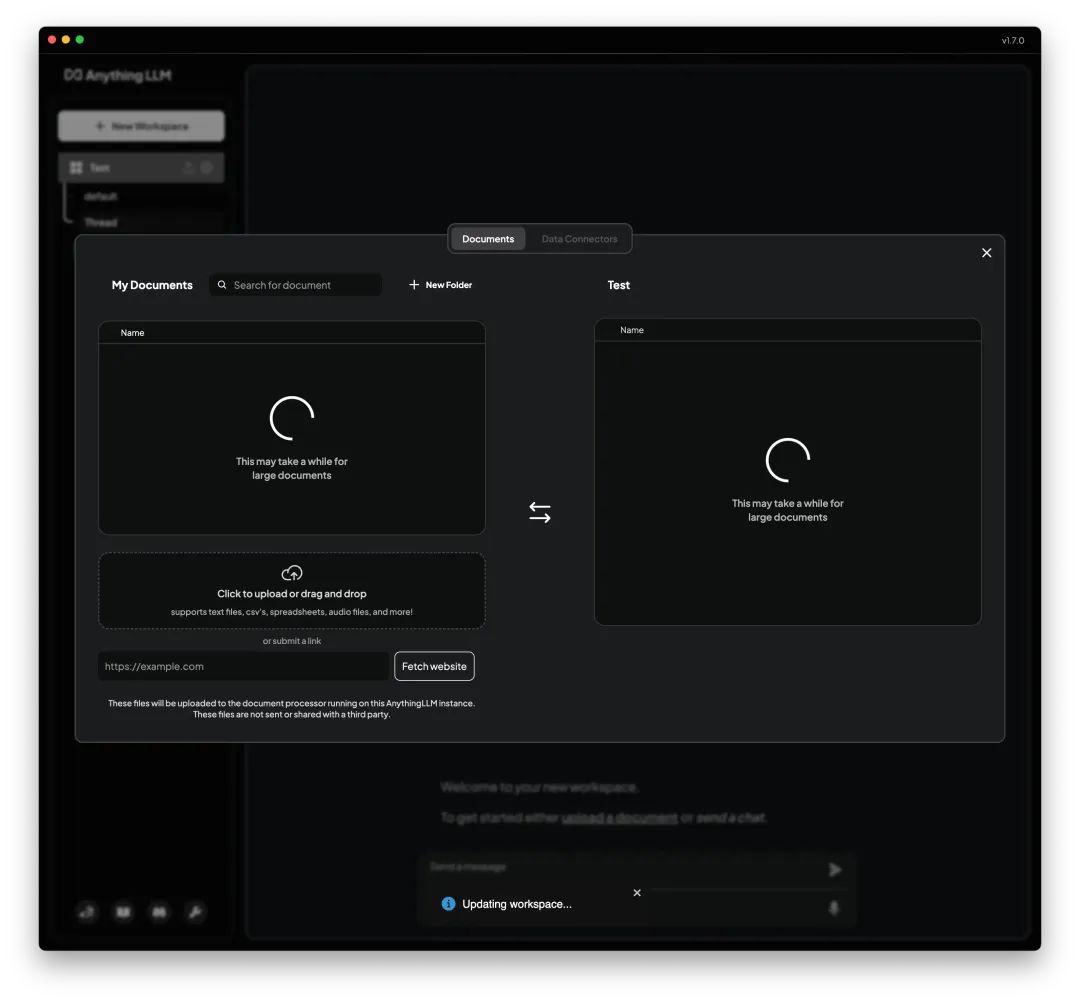This screenshot has width=1080, height=1002.
Task: Click the New Workspace button
Action: click(141, 126)
